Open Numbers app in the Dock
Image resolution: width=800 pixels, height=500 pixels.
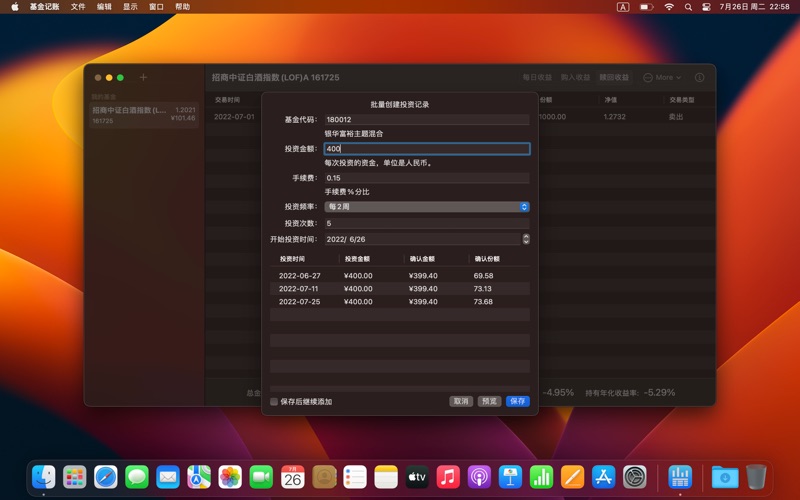542,477
